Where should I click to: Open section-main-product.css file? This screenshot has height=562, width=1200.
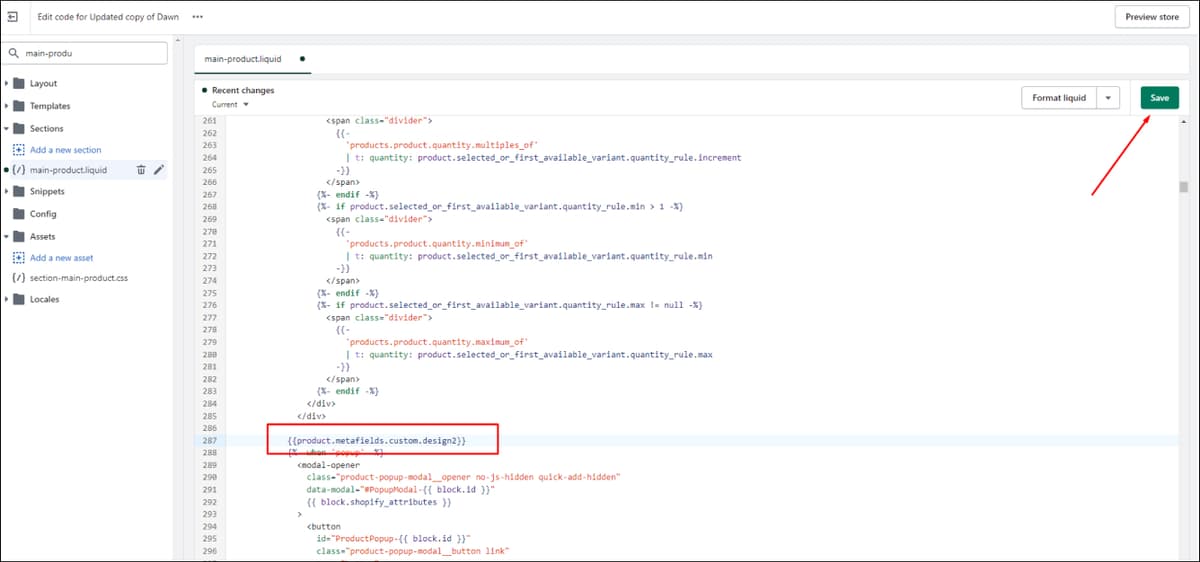(x=79, y=277)
